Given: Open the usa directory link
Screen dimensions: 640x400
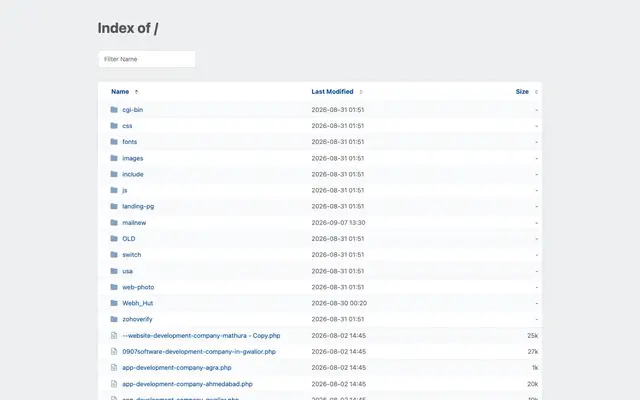Looking at the screenshot, I should click(x=127, y=271).
